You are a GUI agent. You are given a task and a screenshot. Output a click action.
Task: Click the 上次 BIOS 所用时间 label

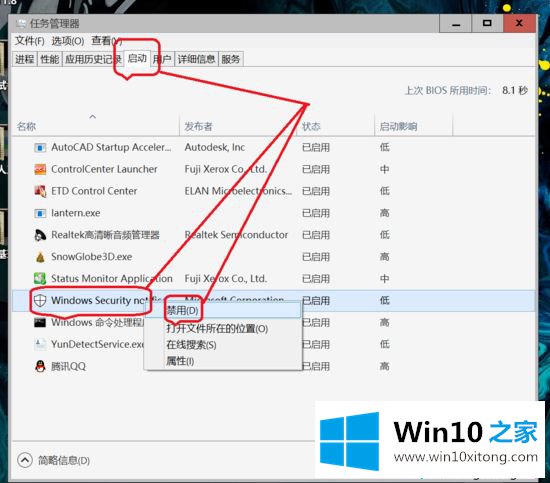click(448, 90)
